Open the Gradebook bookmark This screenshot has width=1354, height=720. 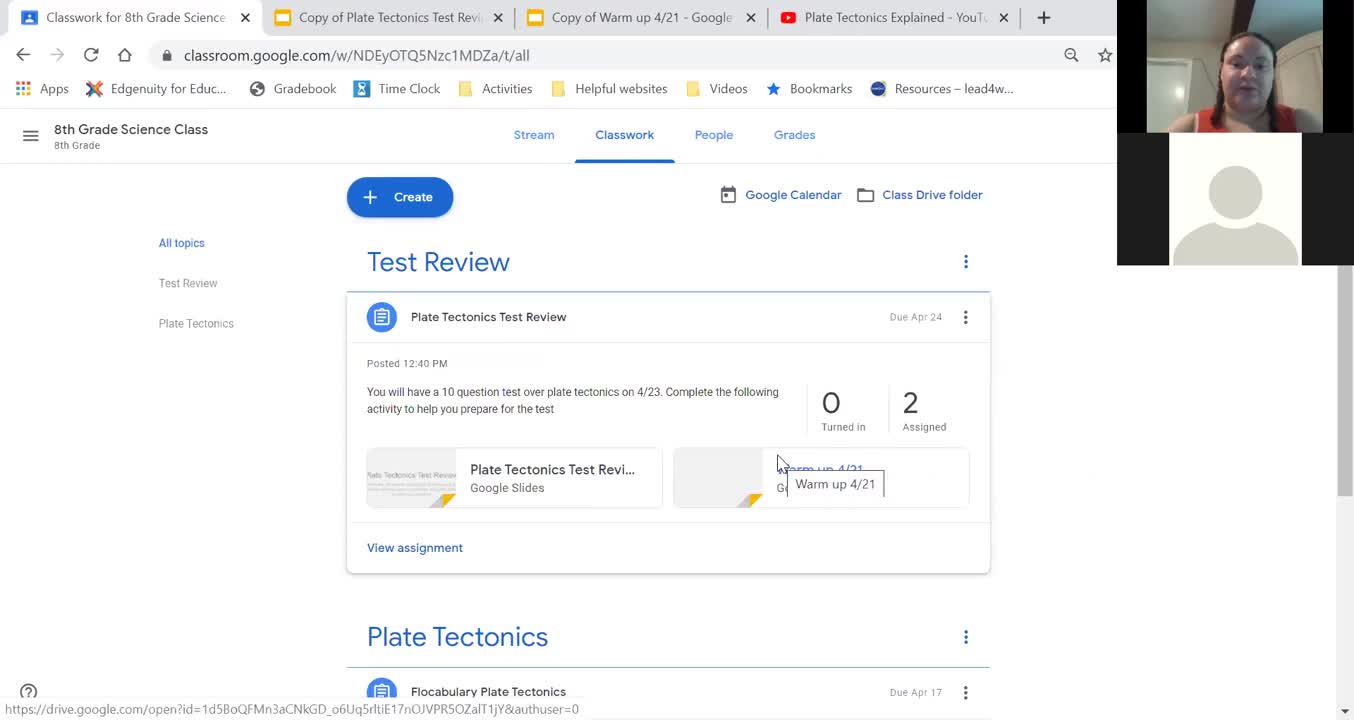pos(292,89)
